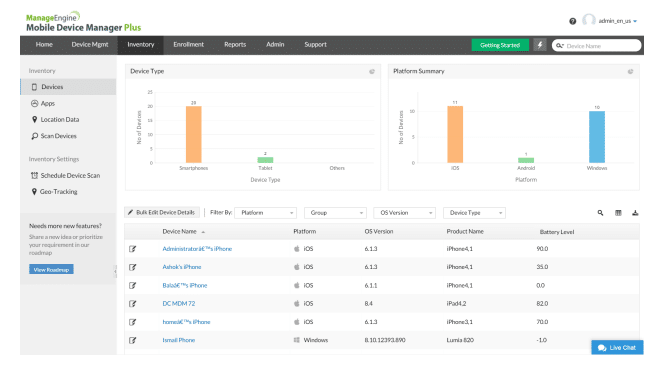Click the Location Data pin icon
This screenshot has height=383, width=664.
(34, 119)
